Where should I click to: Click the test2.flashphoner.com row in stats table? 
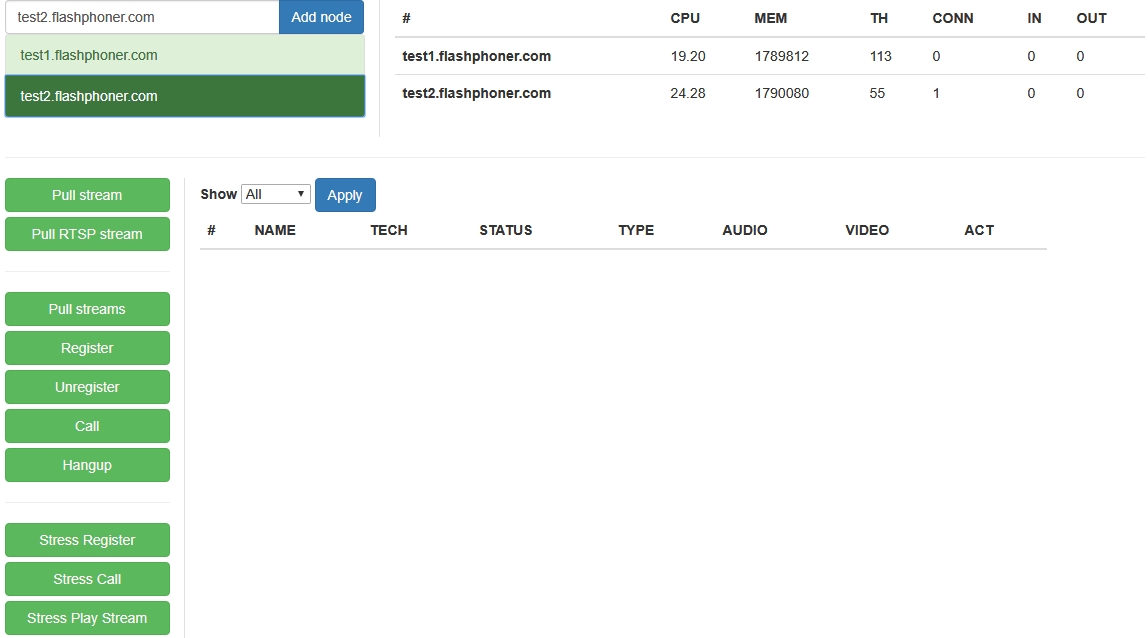point(476,93)
